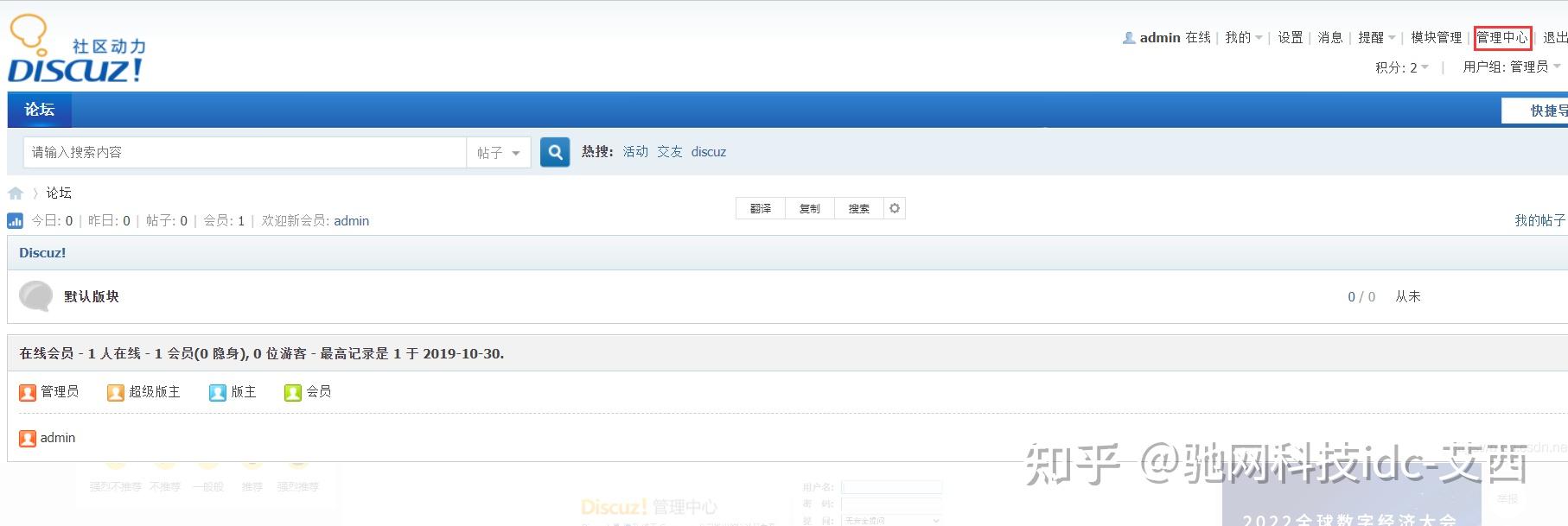Expand the 提醒 dropdown

pos(1377,38)
